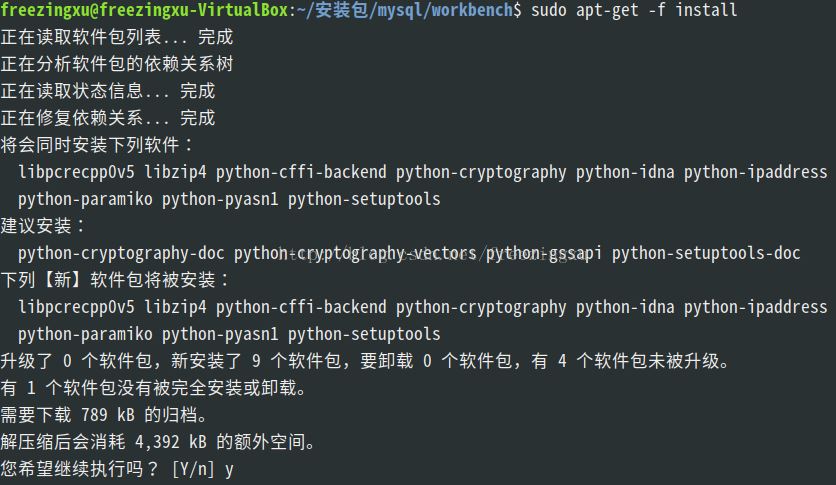Click the 正在分析软件包的依赖关系树 line
The image size is (836, 485).
116,64
